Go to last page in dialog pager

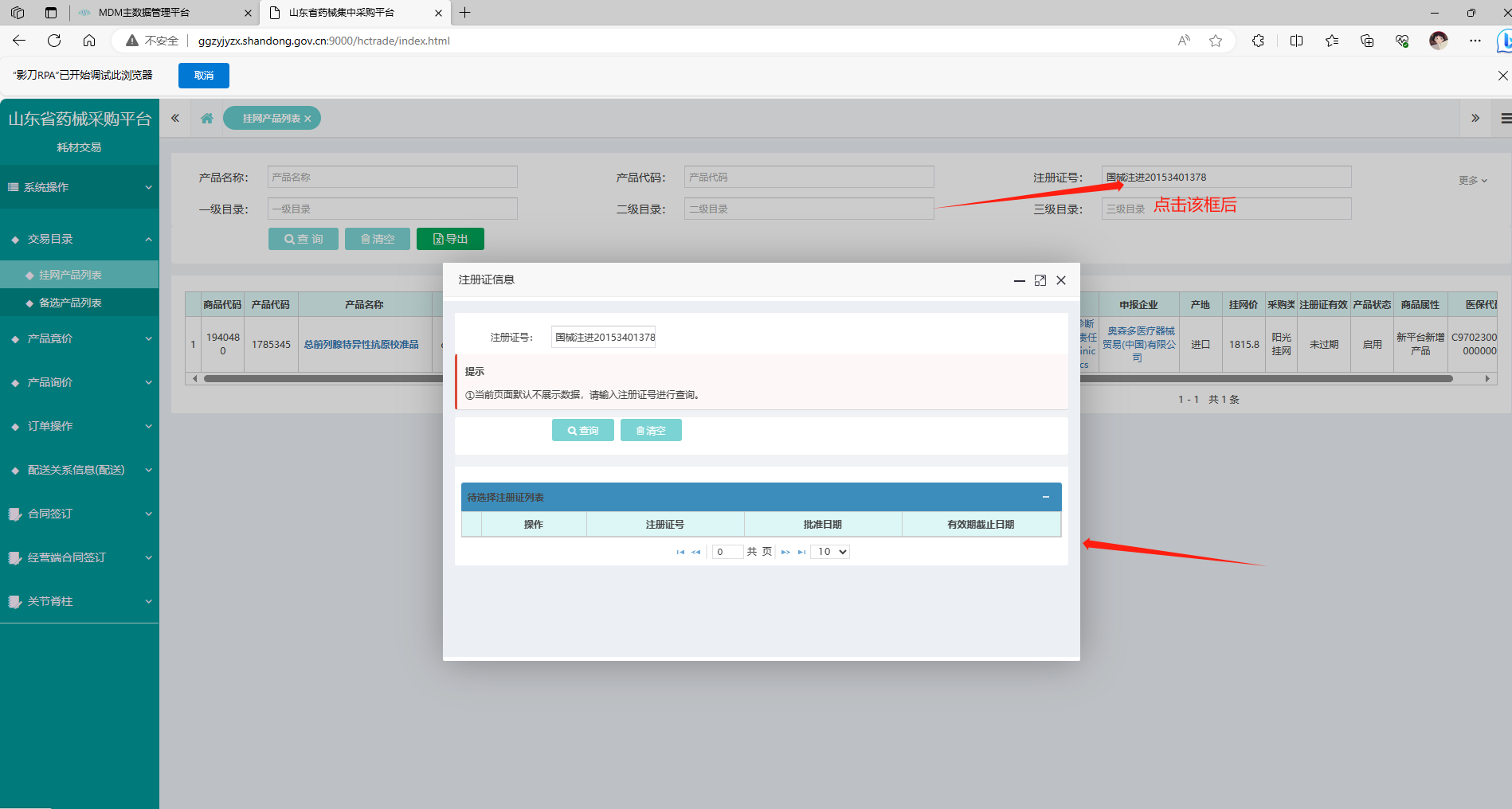pyautogui.click(x=801, y=552)
